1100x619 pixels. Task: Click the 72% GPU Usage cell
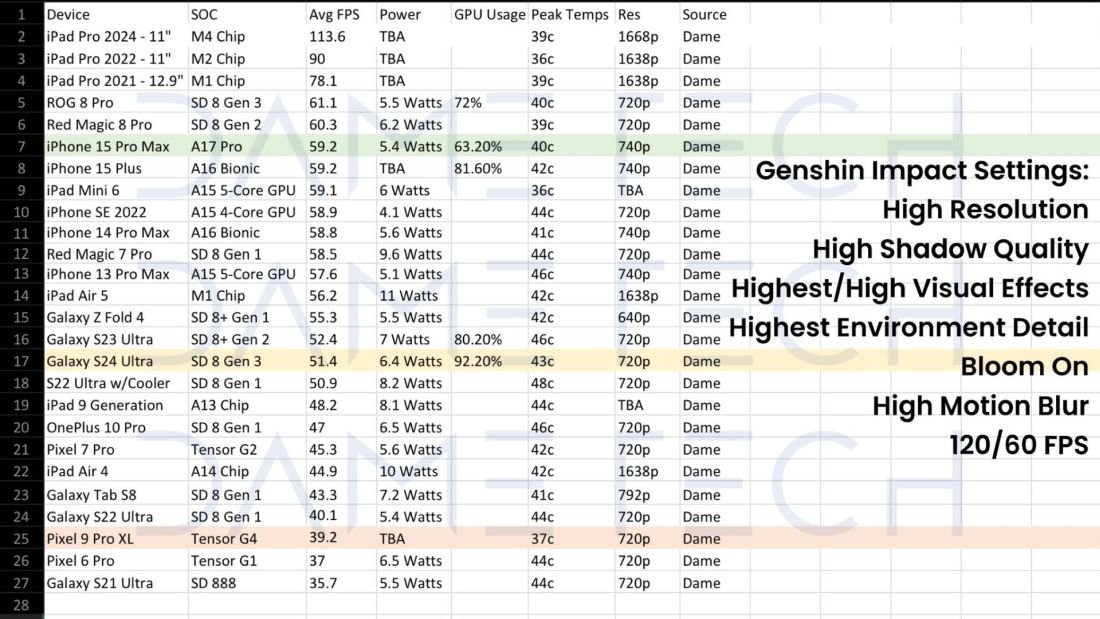coord(490,102)
